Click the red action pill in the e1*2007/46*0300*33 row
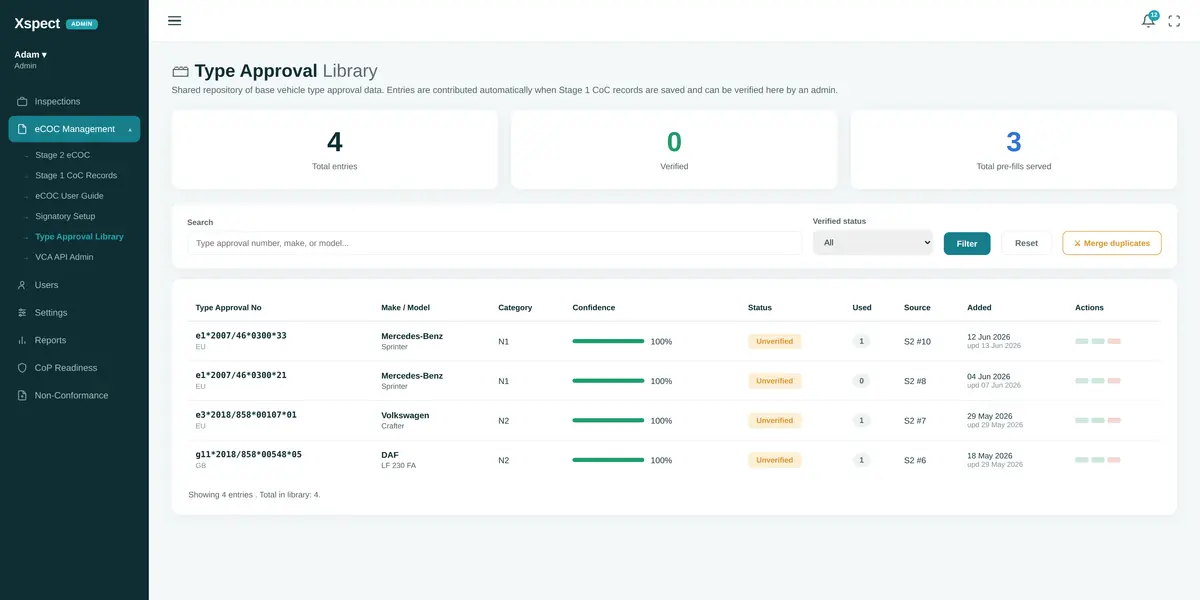 [x=1114, y=341]
